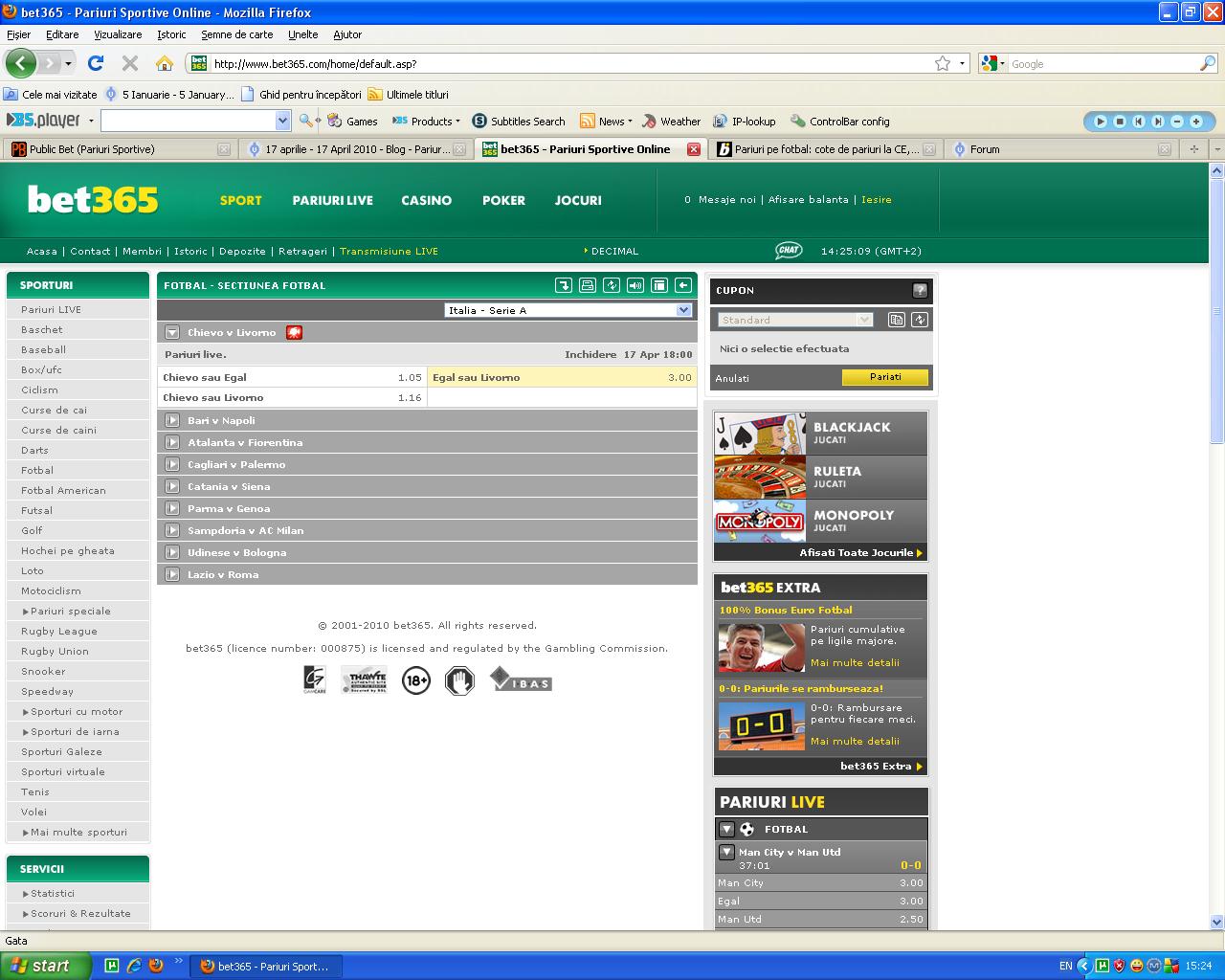
Task: Open the PARIURI LIVE navigation tab
Action: 333,200
